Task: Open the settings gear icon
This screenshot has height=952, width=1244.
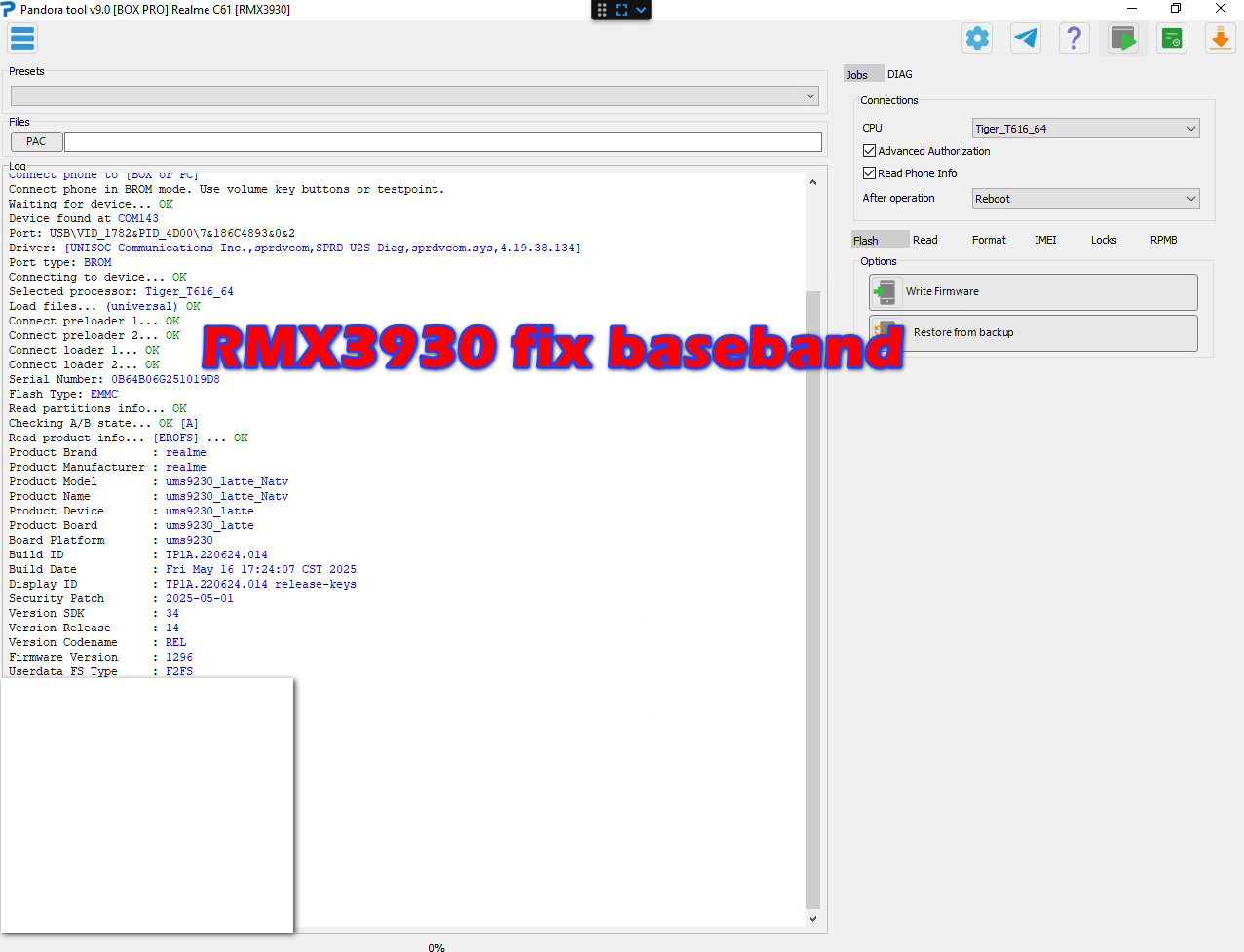Action: click(x=977, y=38)
